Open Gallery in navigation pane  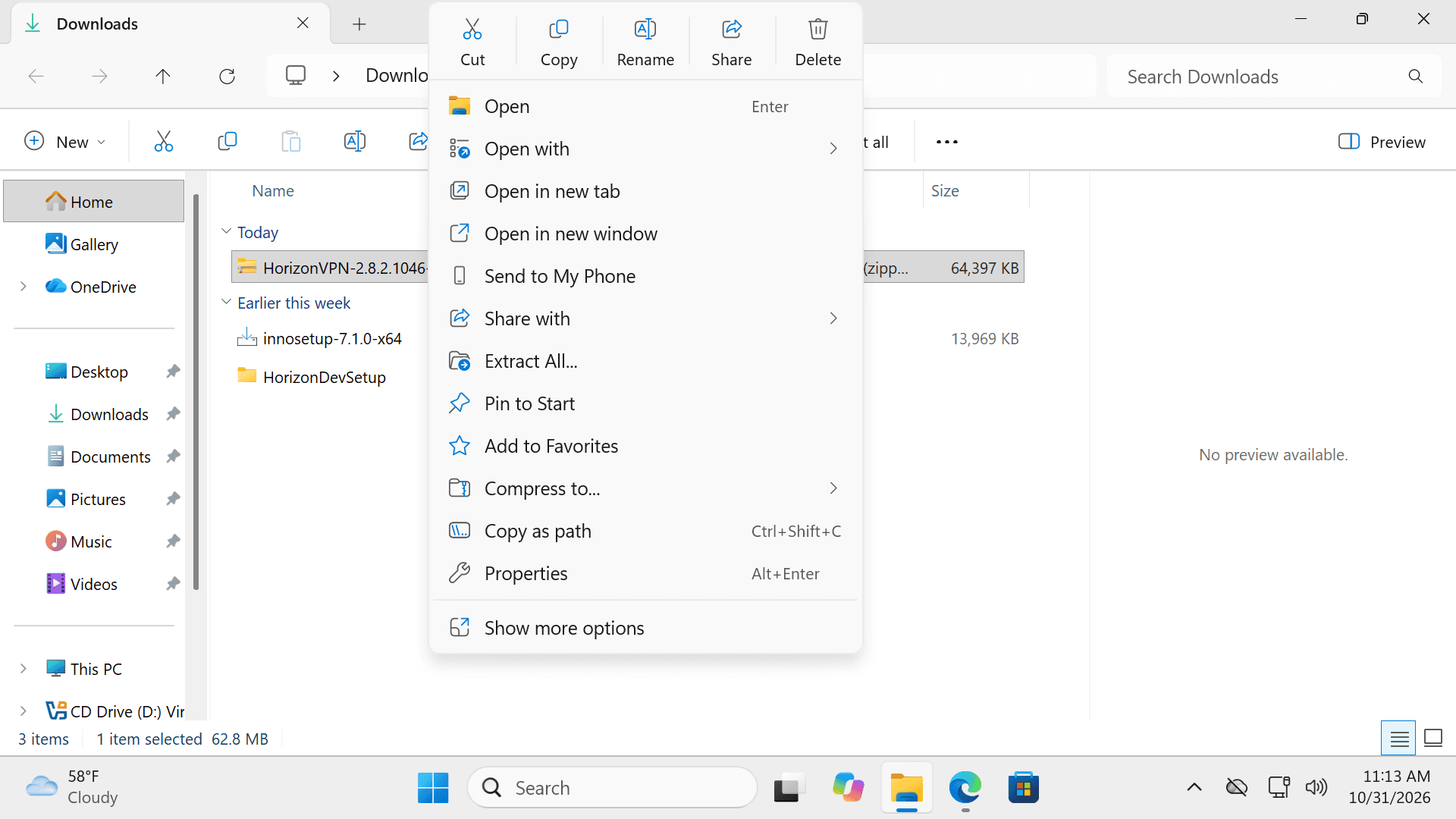point(94,244)
